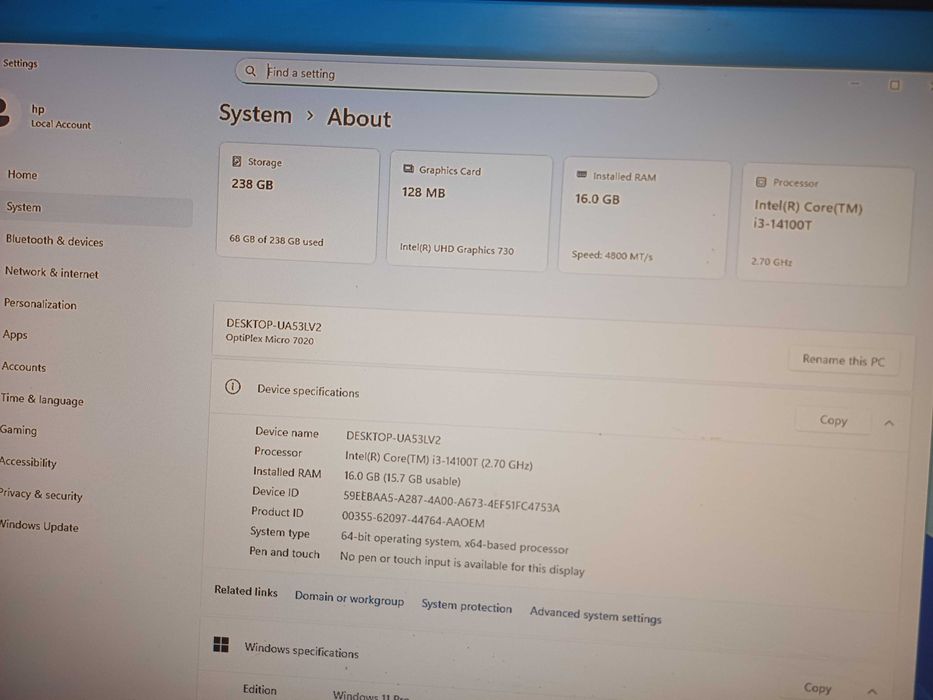This screenshot has width=933, height=700.
Task: Open Apps settings
Action: 15,335
